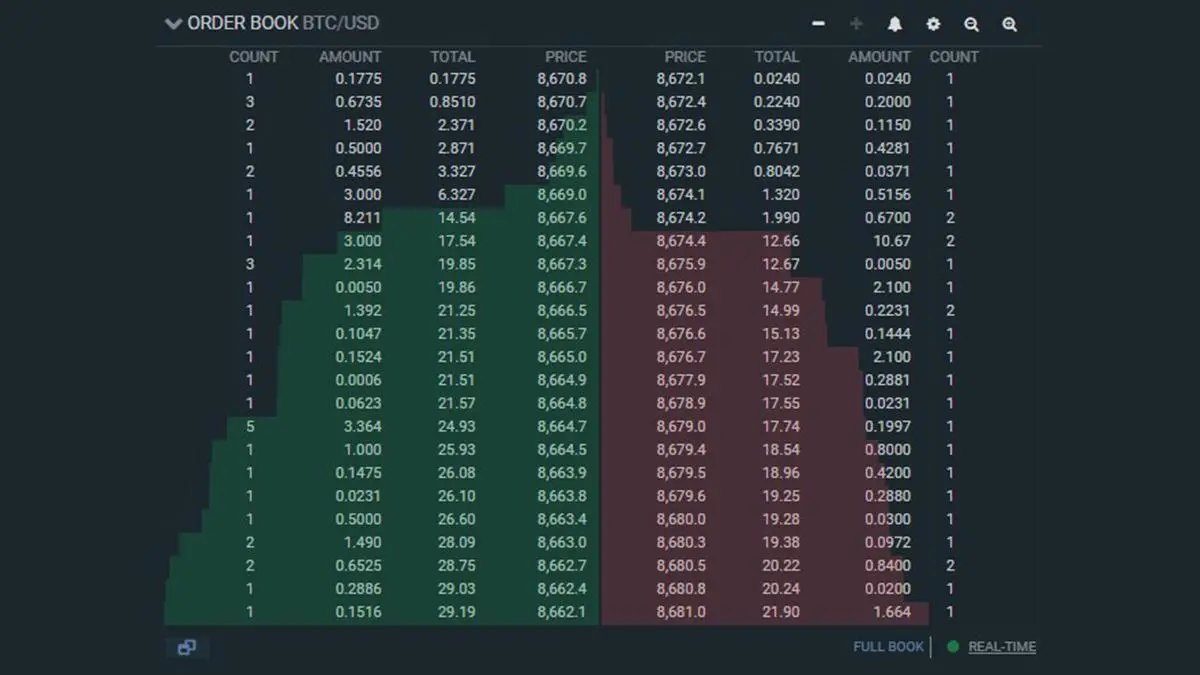Open order book alerts bell icon
1200x675 pixels.
895,24
